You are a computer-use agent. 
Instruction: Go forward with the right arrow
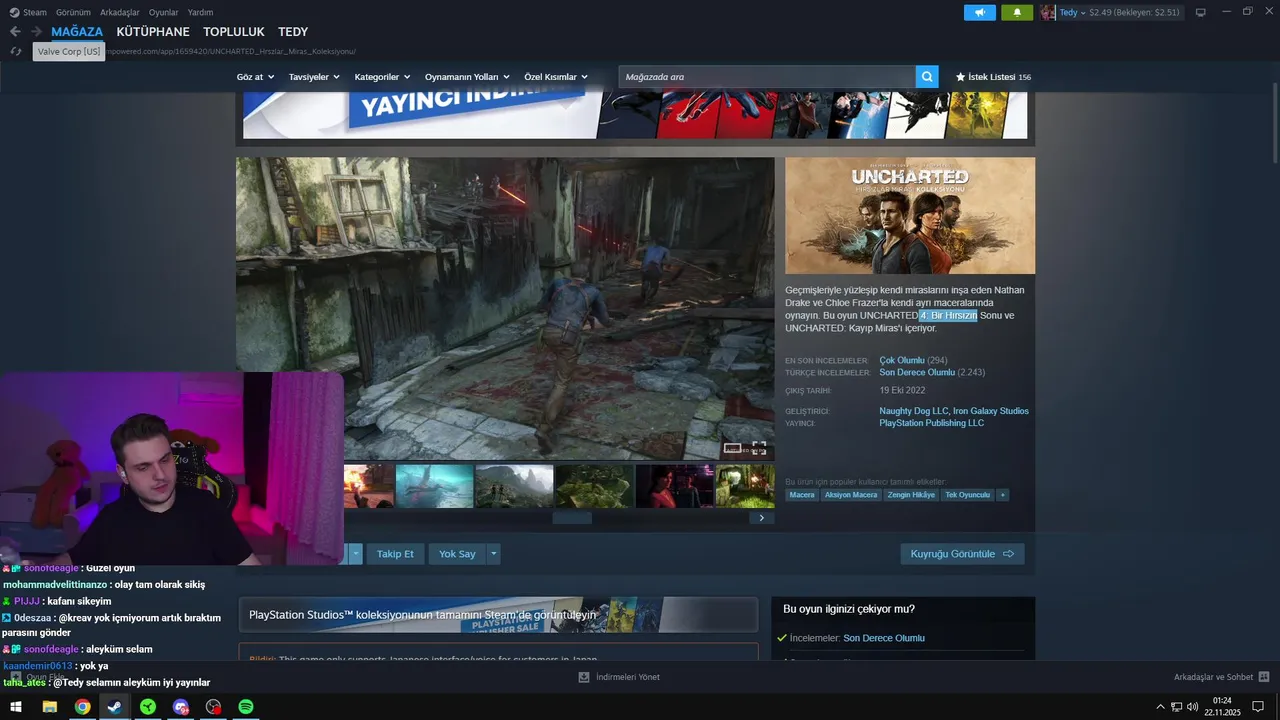[x=36, y=32]
